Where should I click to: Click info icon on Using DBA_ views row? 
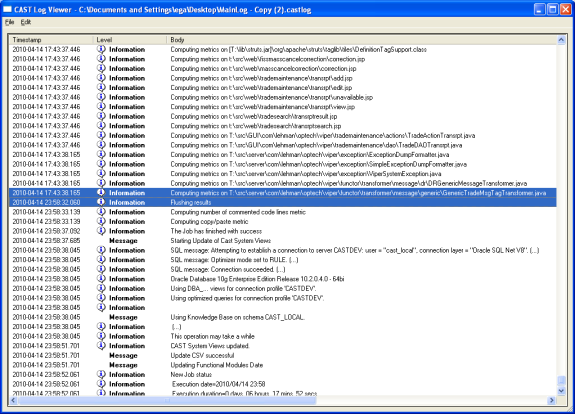(101, 288)
